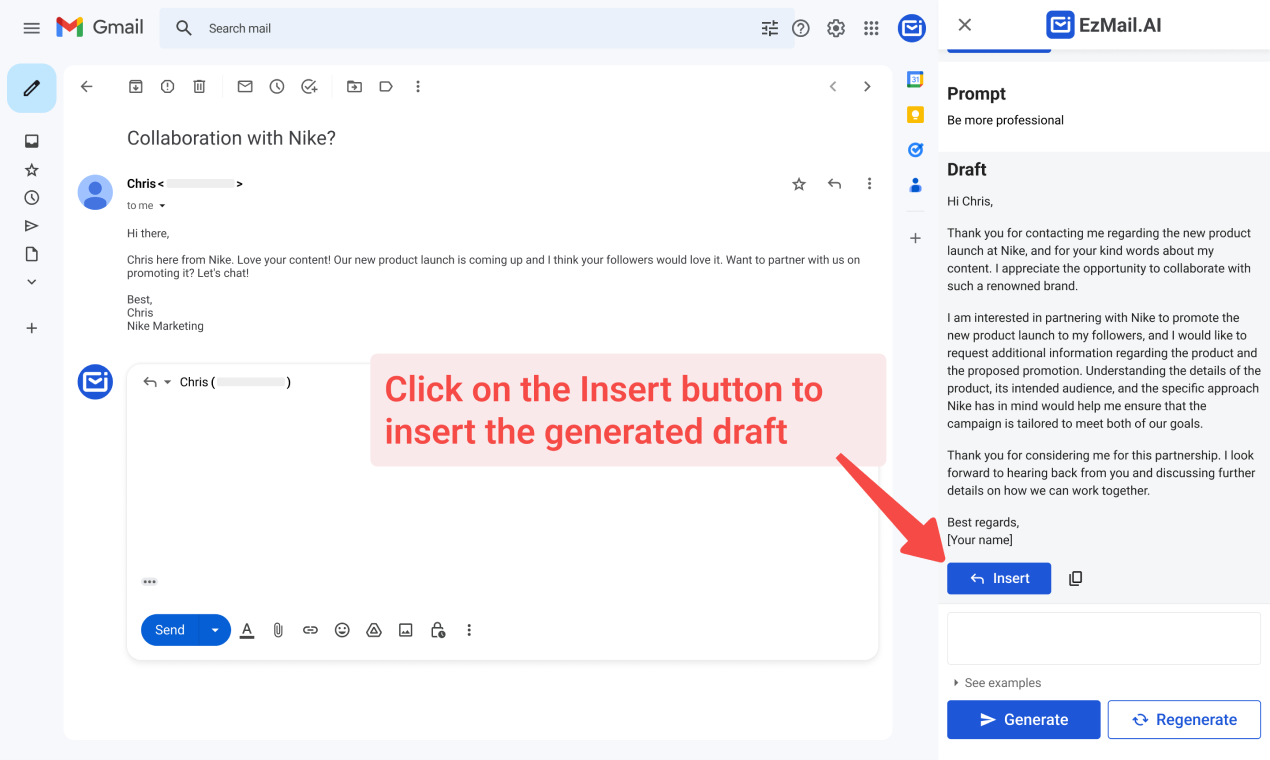Show trimmed content ellipsis in reply
The width and height of the screenshot is (1270, 760).
coord(149,582)
